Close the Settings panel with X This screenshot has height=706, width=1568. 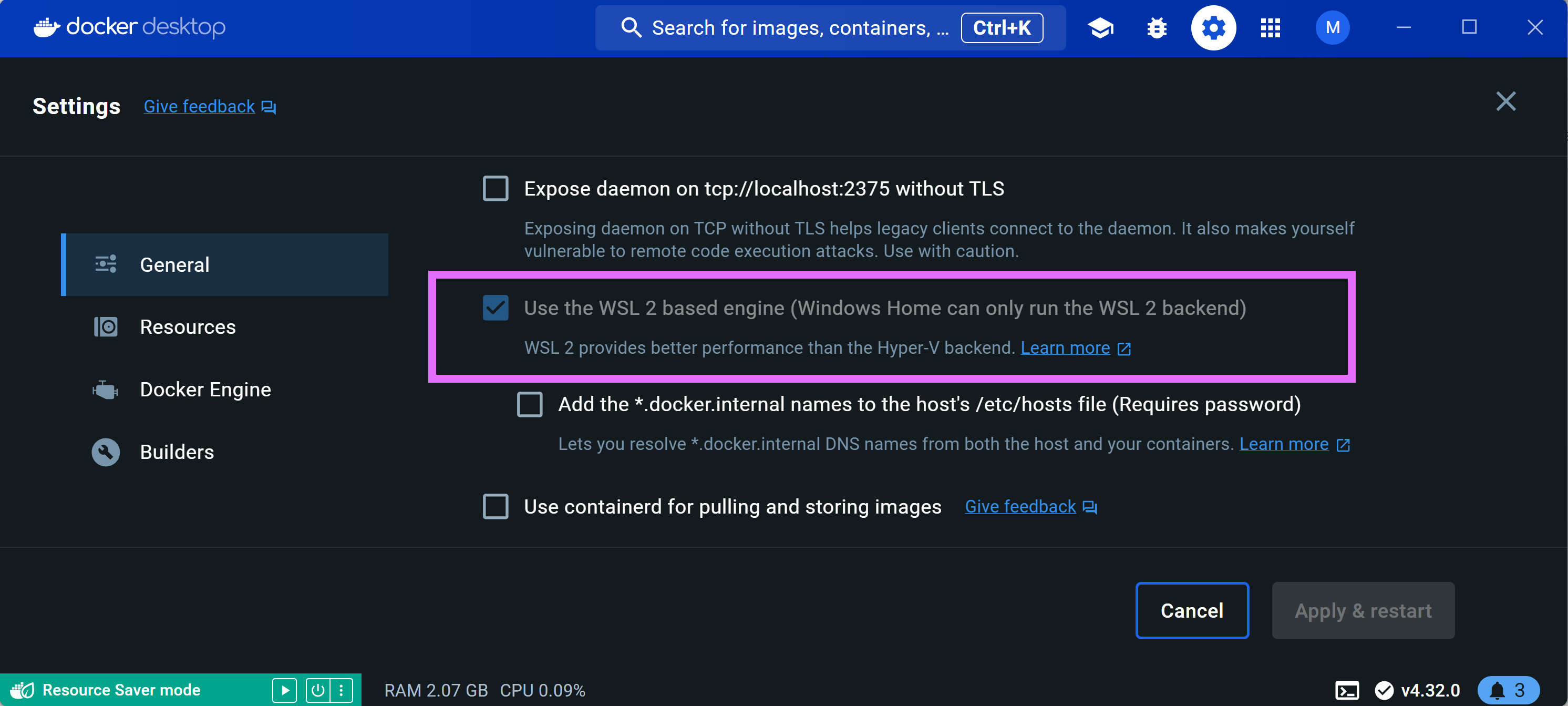tap(1505, 101)
